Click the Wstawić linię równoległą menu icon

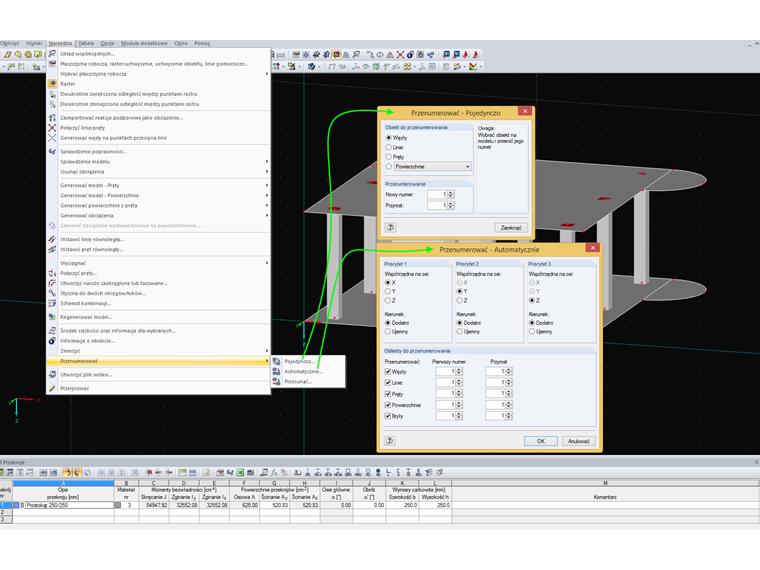[x=52, y=239]
